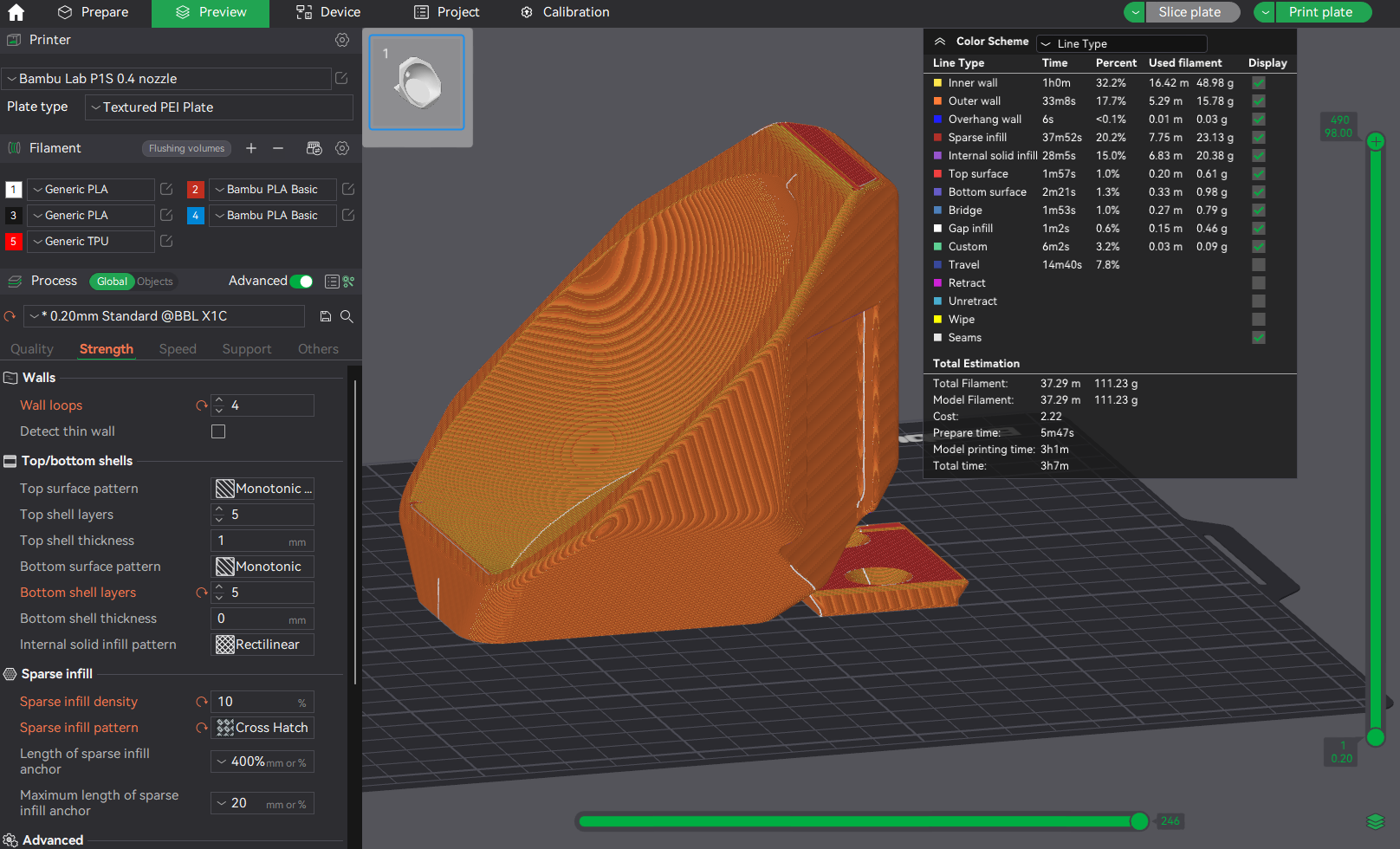Click the horizontal move progress slider handle
This screenshot has height=849, width=1400.
(x=1139, y=821)
